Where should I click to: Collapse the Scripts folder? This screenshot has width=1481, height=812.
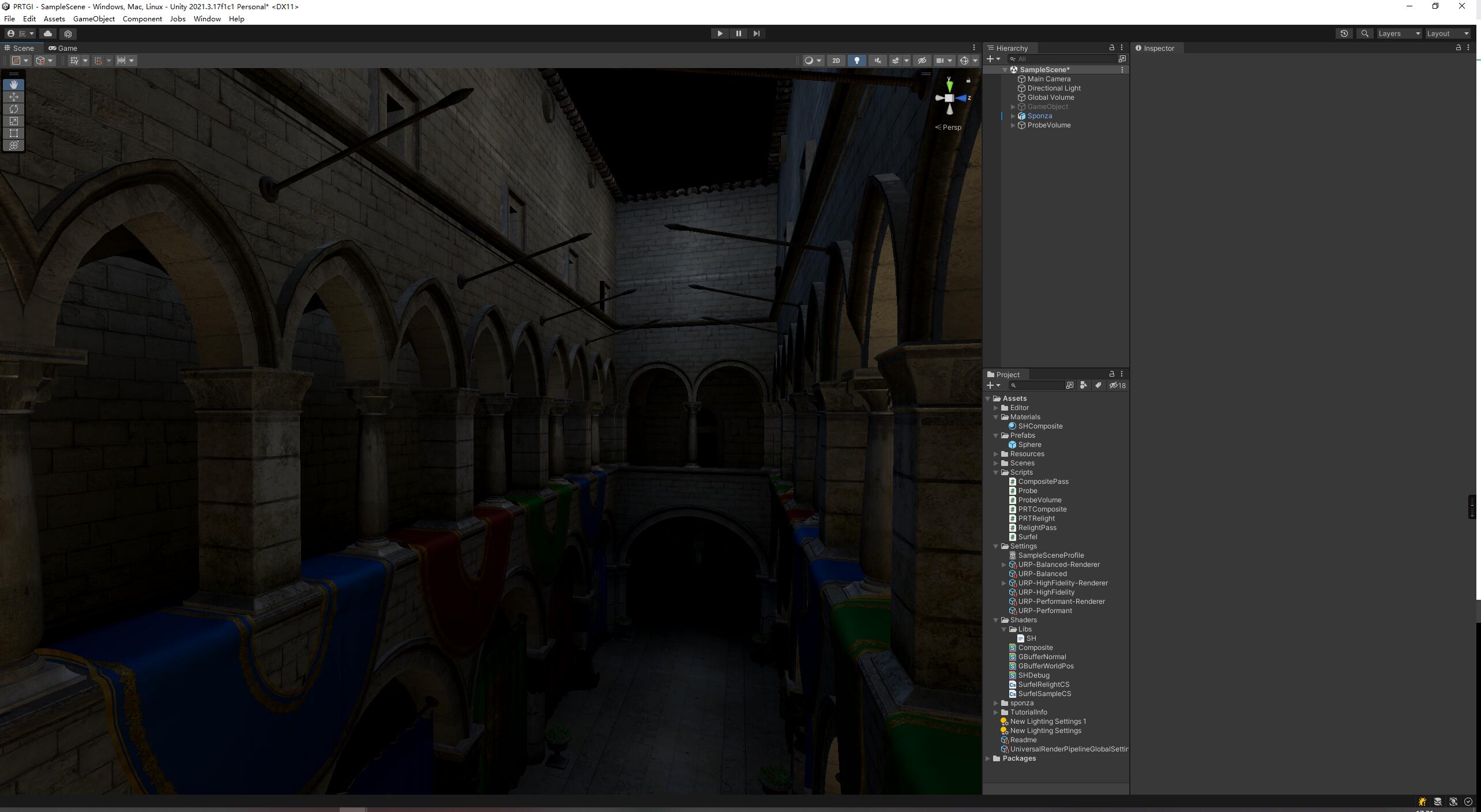point(996,472)
